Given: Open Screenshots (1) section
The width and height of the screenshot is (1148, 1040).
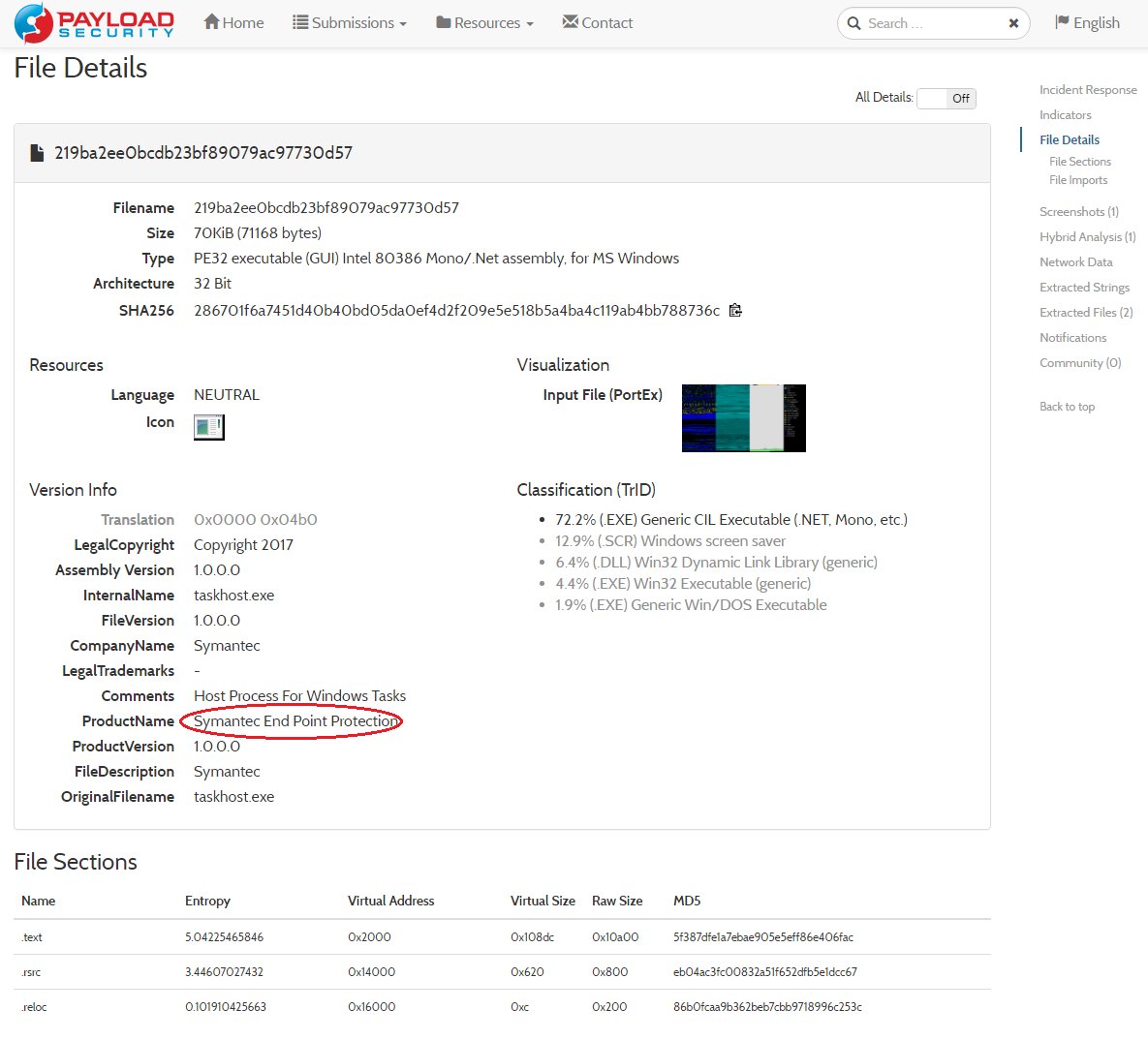Looking at the screenshot, I should point(1079,211).
